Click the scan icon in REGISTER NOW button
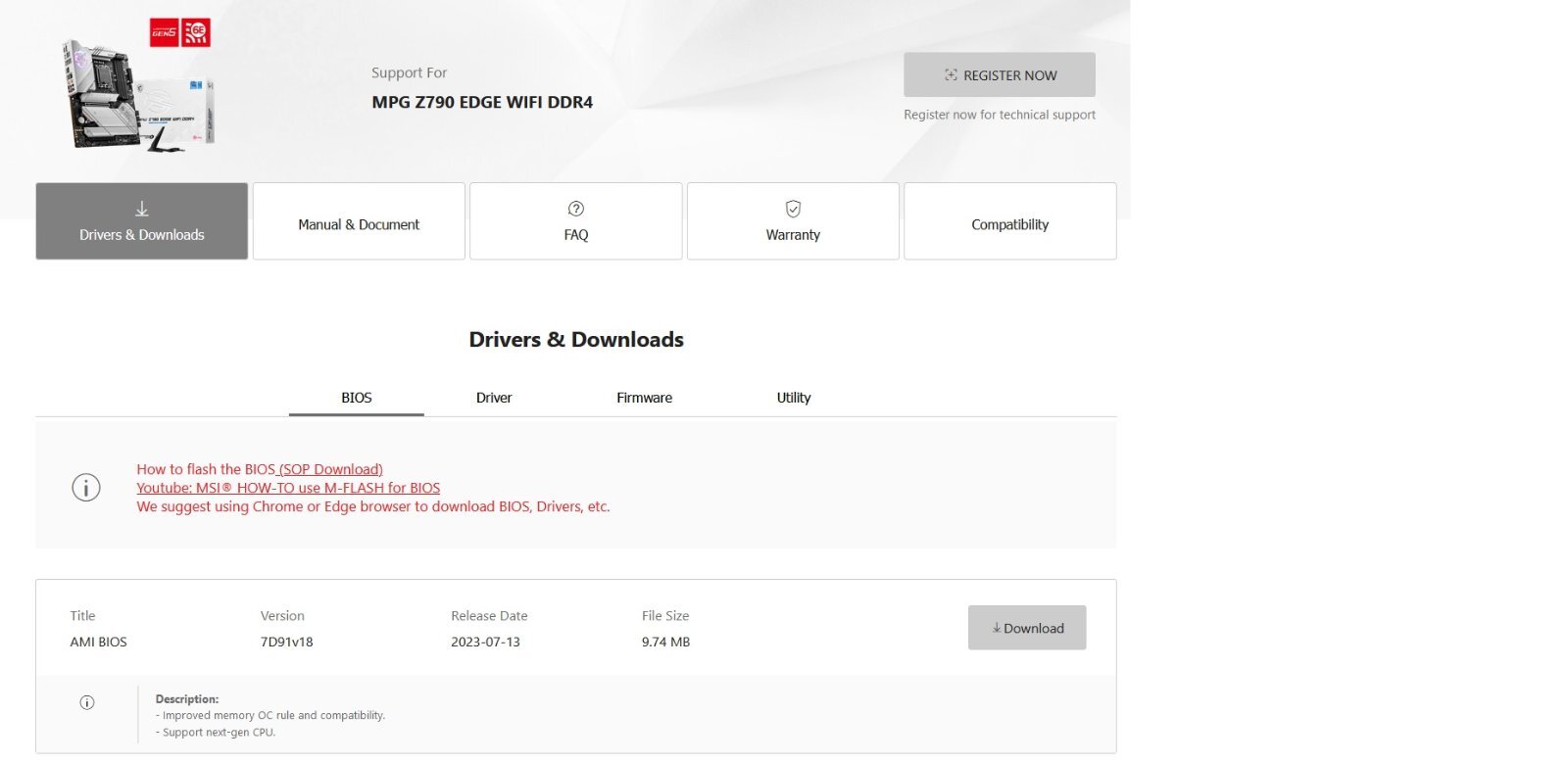The height and width of the screenshot is (763, 1568). coord(951,75)
